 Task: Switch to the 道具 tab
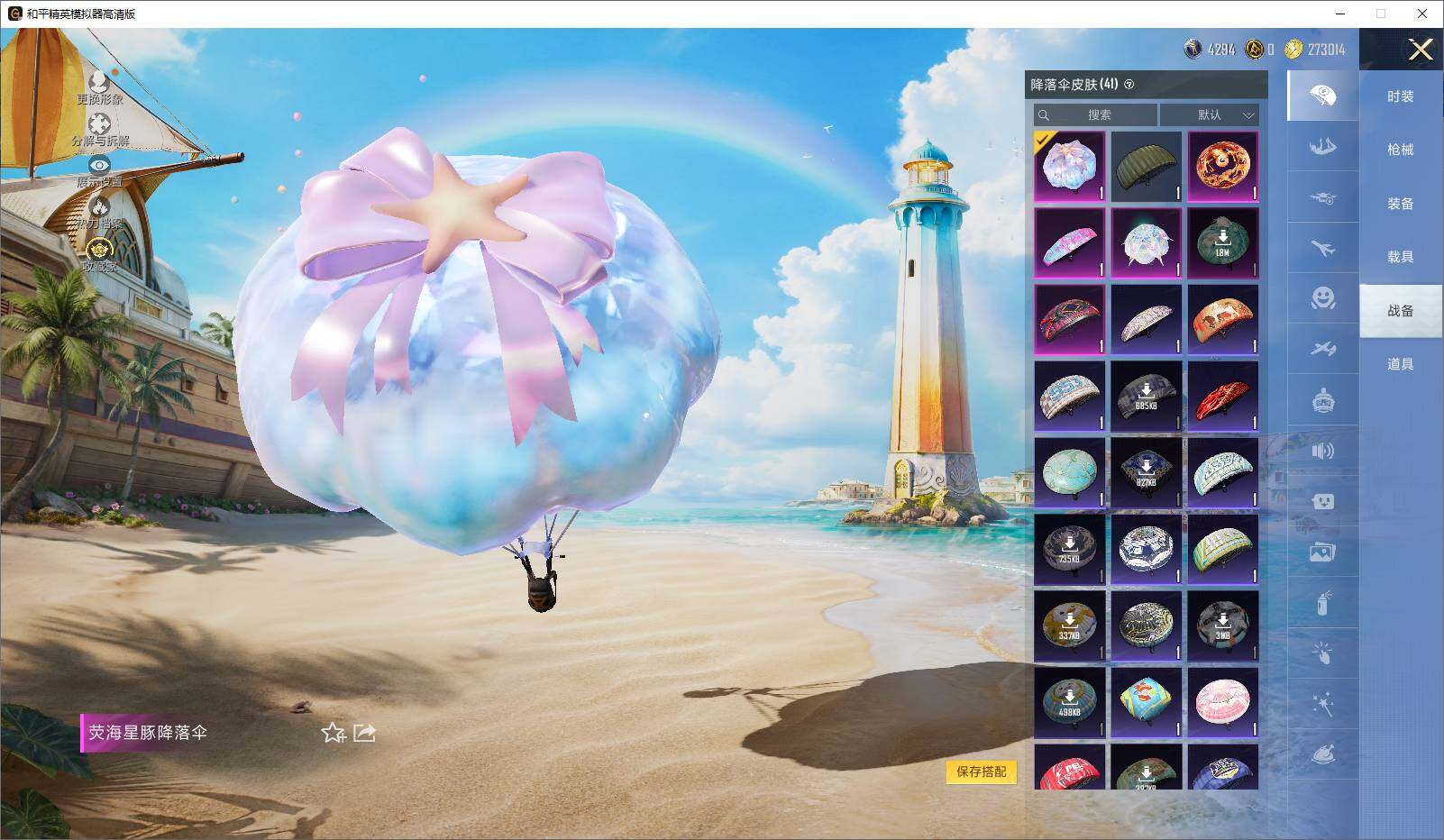click(x=1401, y=364)
